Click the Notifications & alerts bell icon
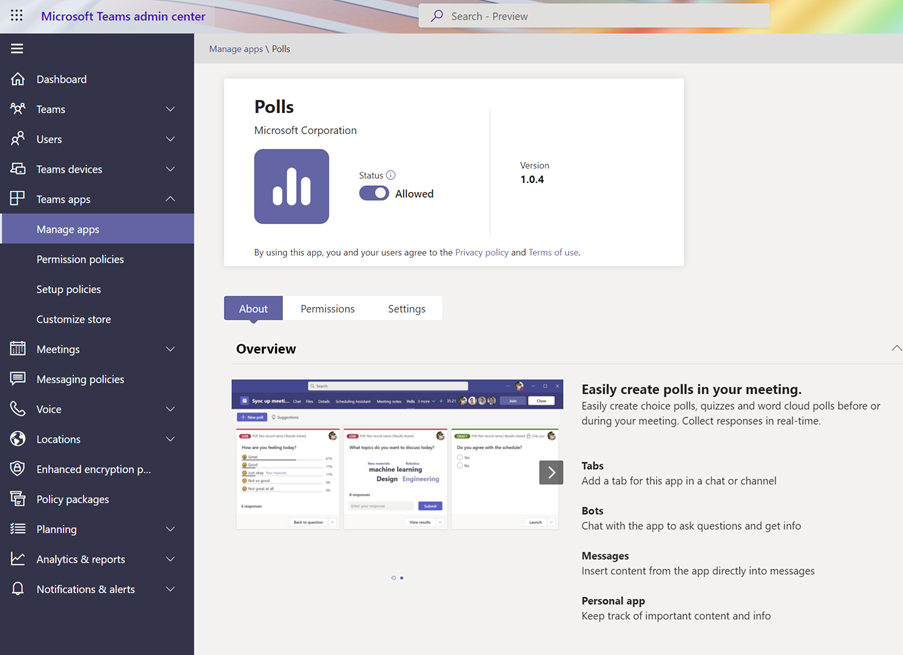 click(18, 589)
